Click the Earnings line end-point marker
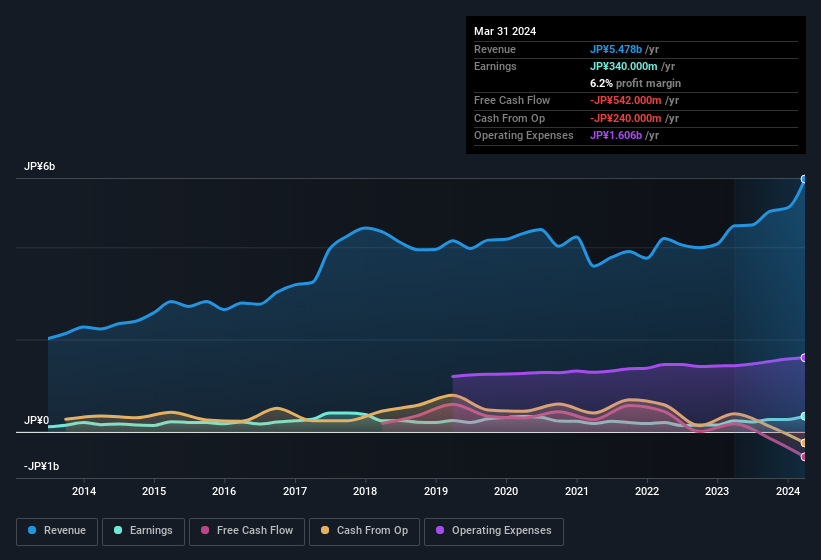Viewport: 821px width, 560px height. point(803,416)
